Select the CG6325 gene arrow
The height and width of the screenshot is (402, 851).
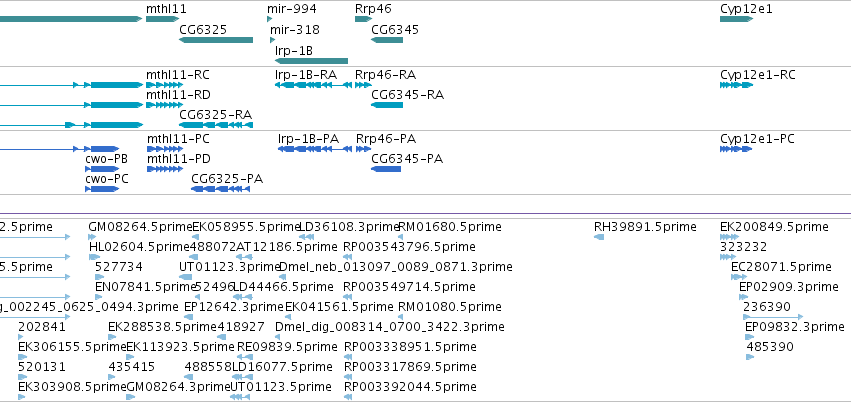tap(216, 40)
